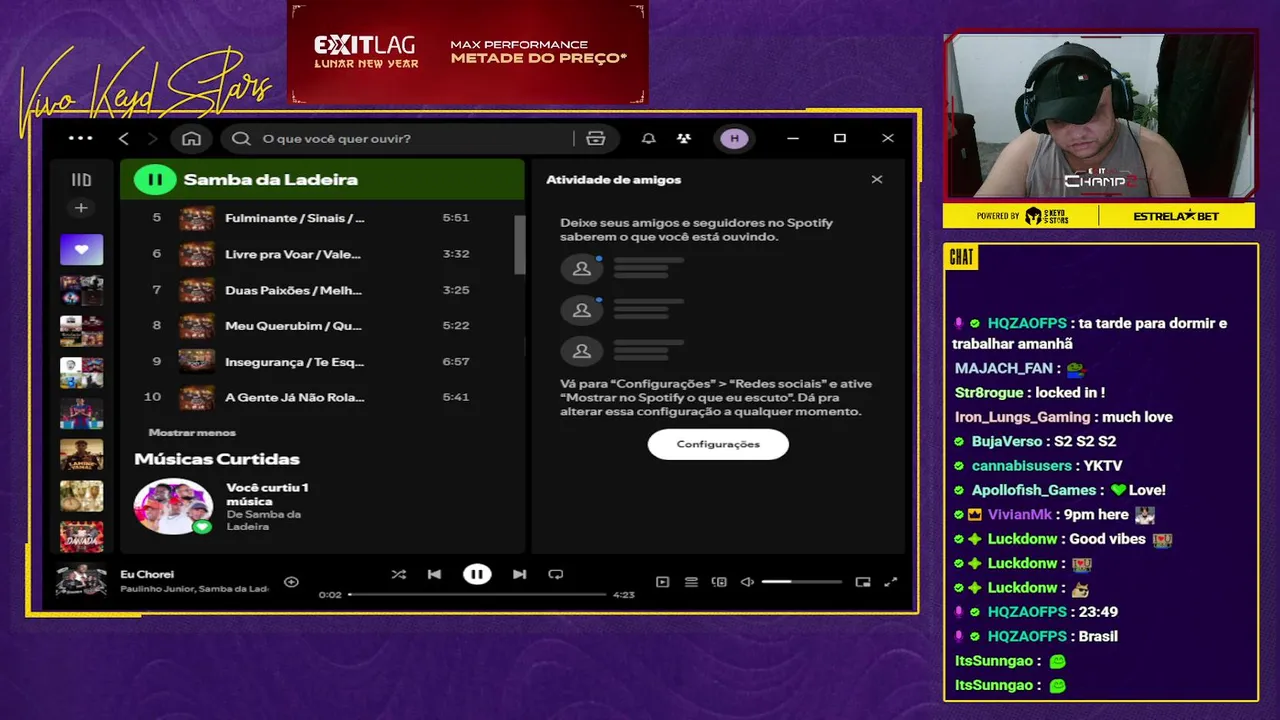Click the ExitLag Lunar New Year banner

coord(468,52)
